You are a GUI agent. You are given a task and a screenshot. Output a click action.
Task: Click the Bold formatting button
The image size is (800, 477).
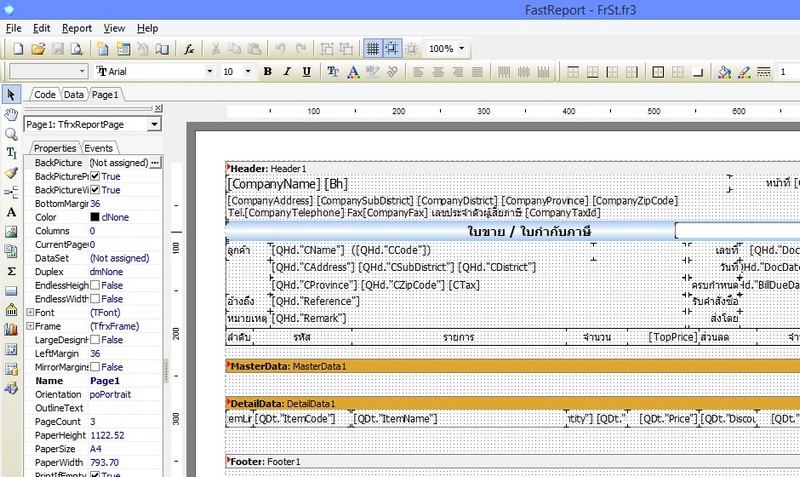(x=267, y=72)
